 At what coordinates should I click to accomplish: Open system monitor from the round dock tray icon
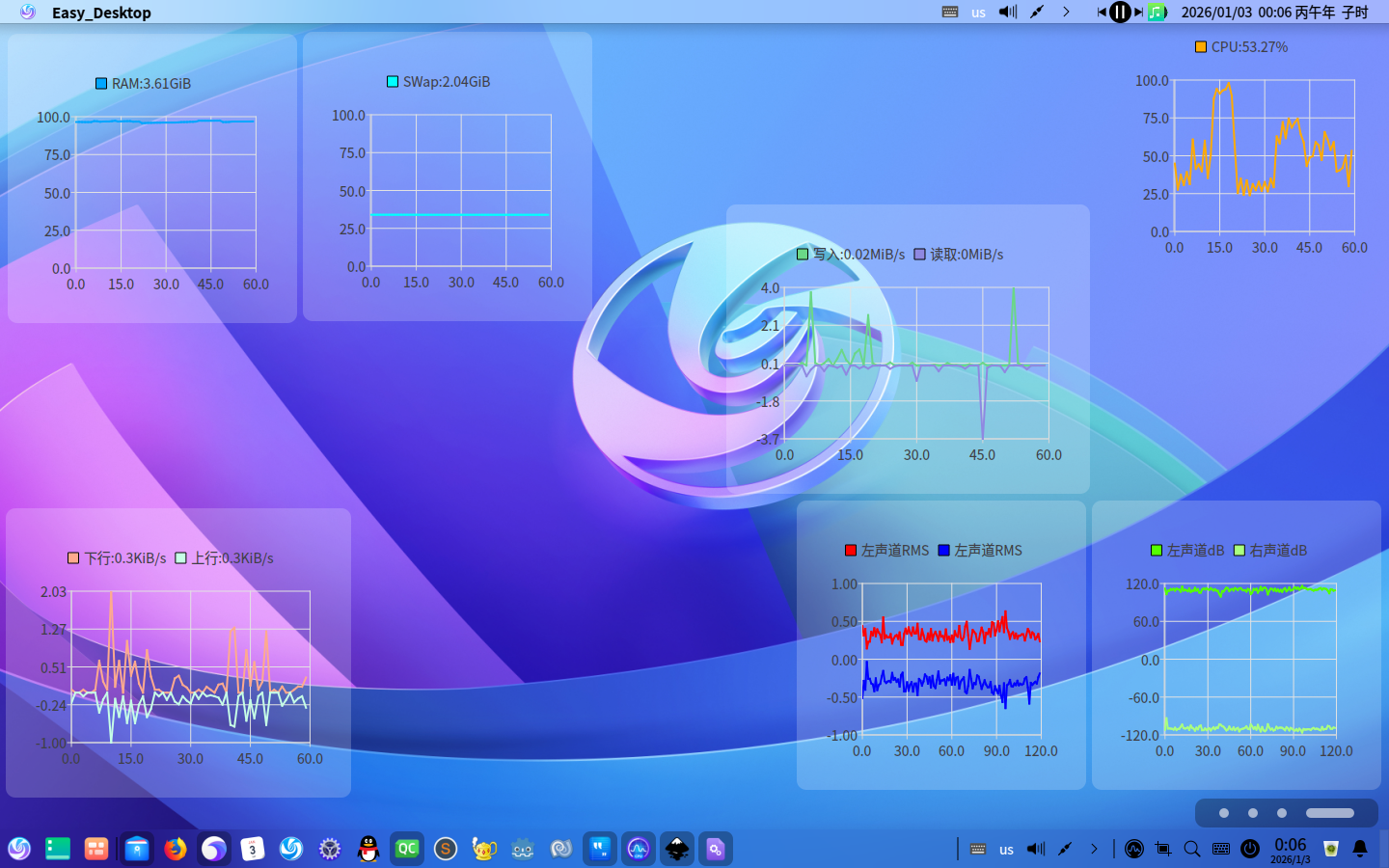[x=1134, y=849]
